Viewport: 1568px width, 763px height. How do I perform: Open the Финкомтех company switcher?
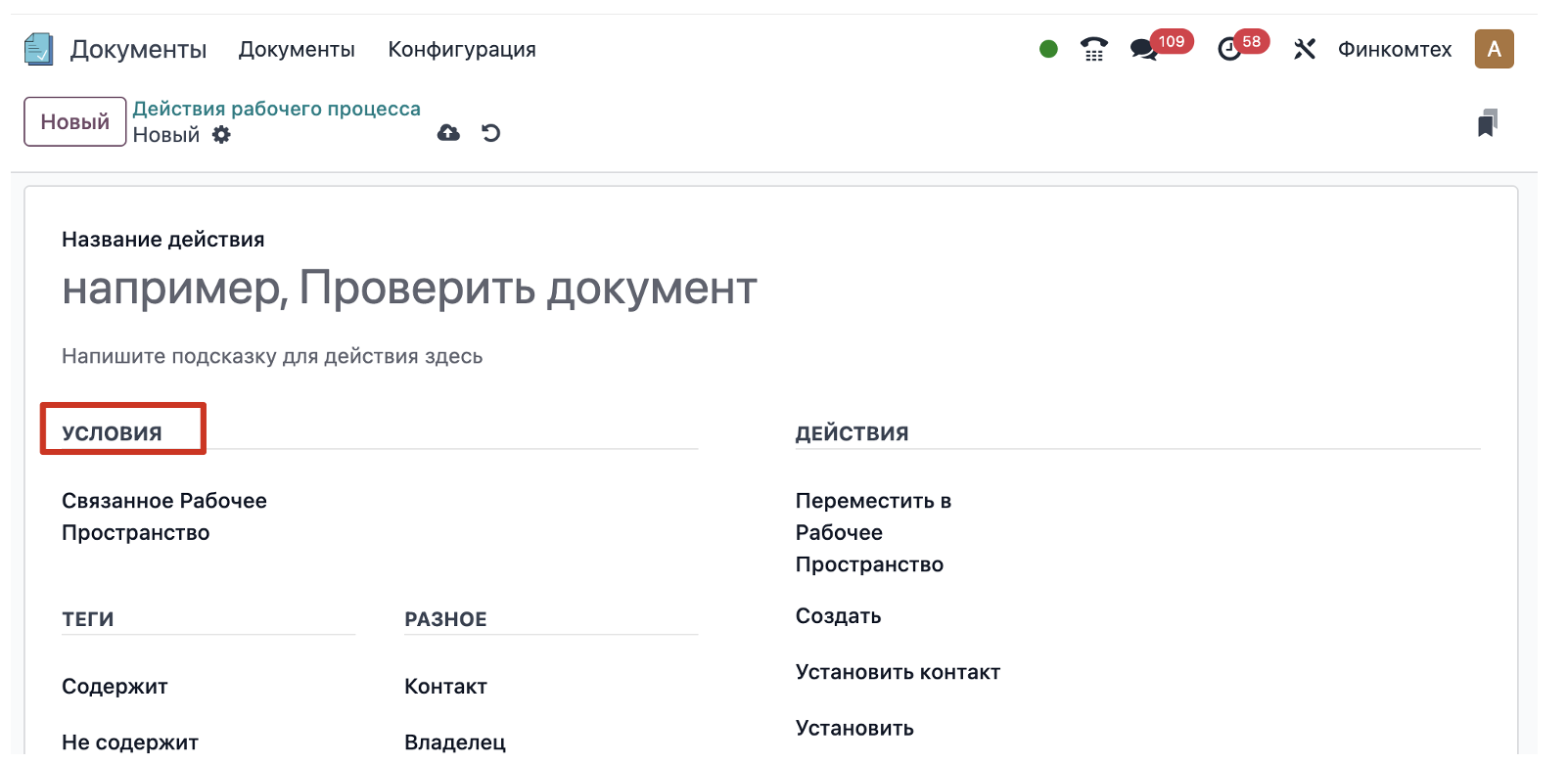click(x=1394, y=49)
